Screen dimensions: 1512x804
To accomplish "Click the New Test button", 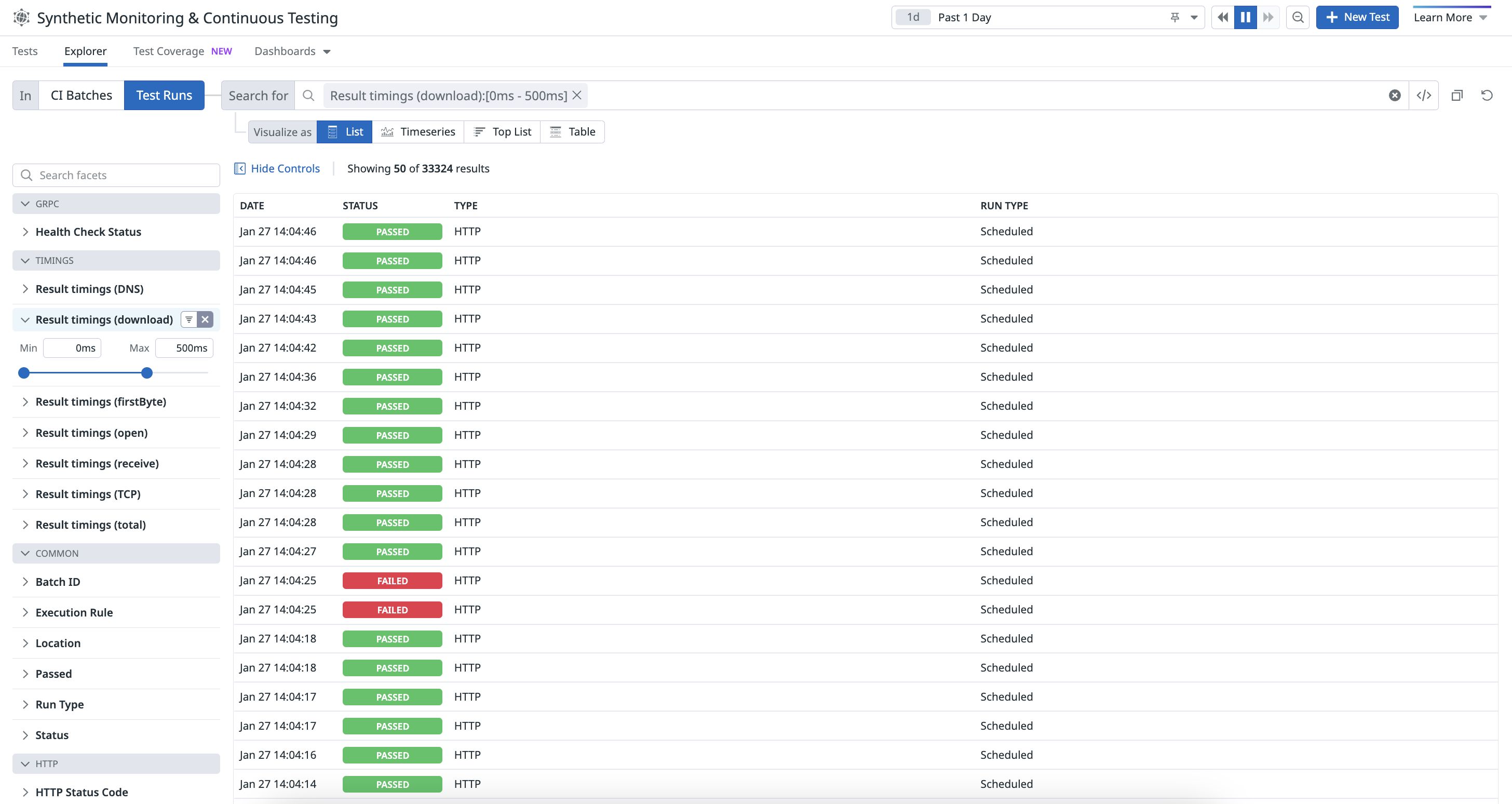I will [x=1356, y=17].
